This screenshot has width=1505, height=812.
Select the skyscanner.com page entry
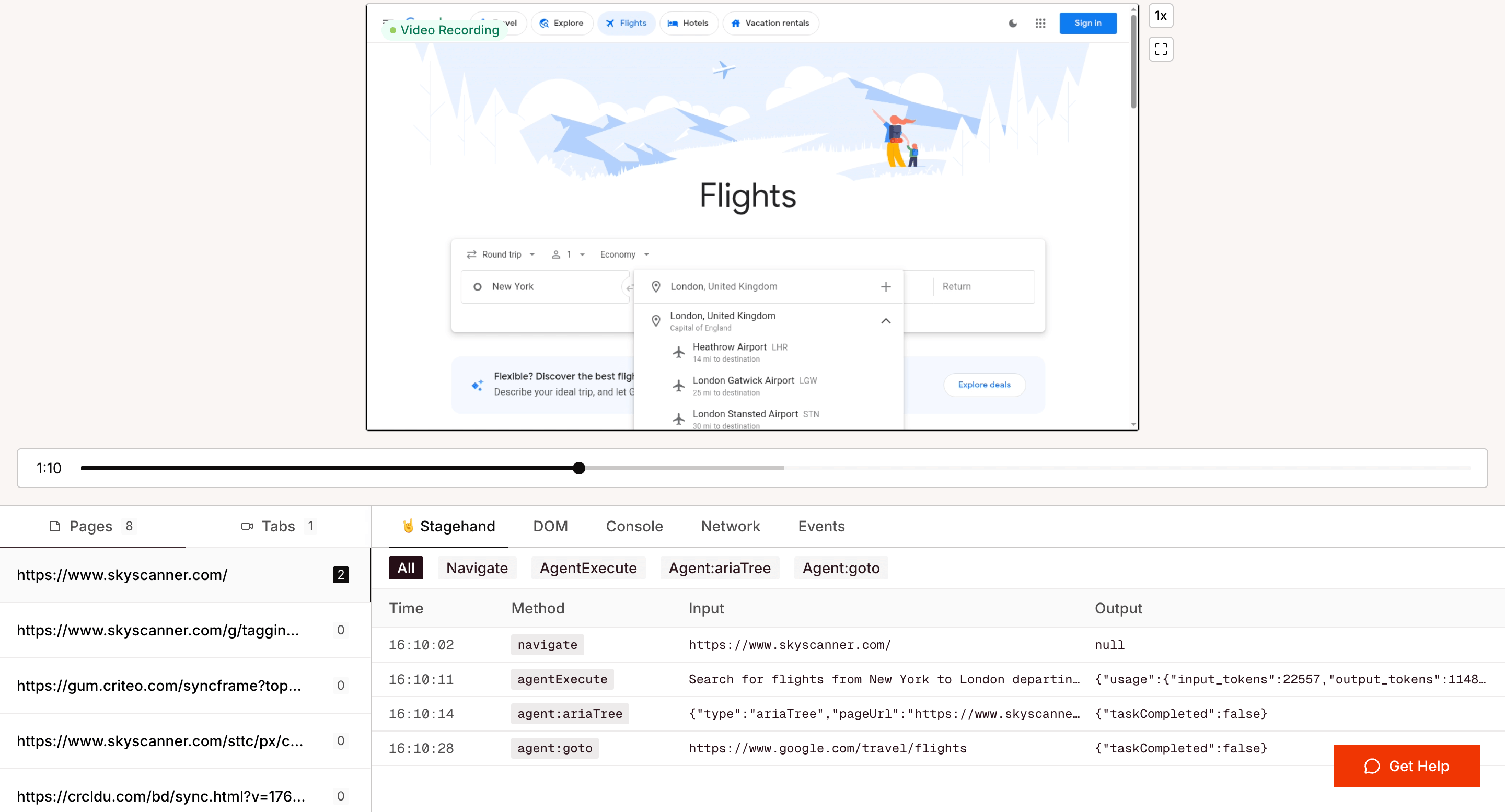tap(122, 574)
